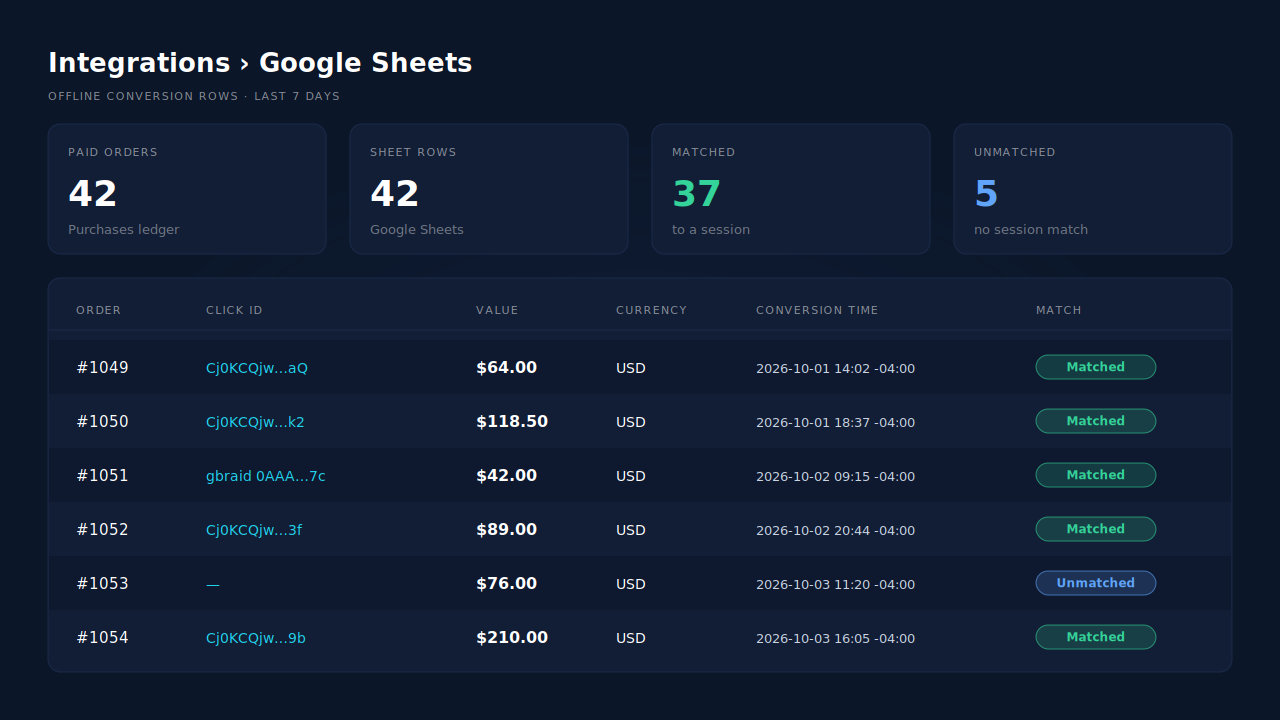The width and height of the screenshot is (1280, 720).
Task: Select order #1051
Action: [102, 475]
